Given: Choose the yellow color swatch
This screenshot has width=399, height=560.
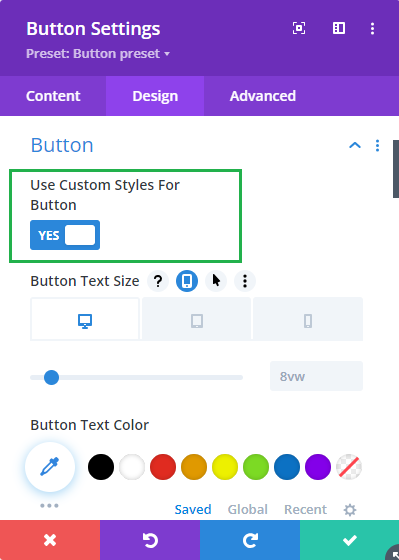Looking at the screenshot, I should pyautogui.click(x=225, y=467).
